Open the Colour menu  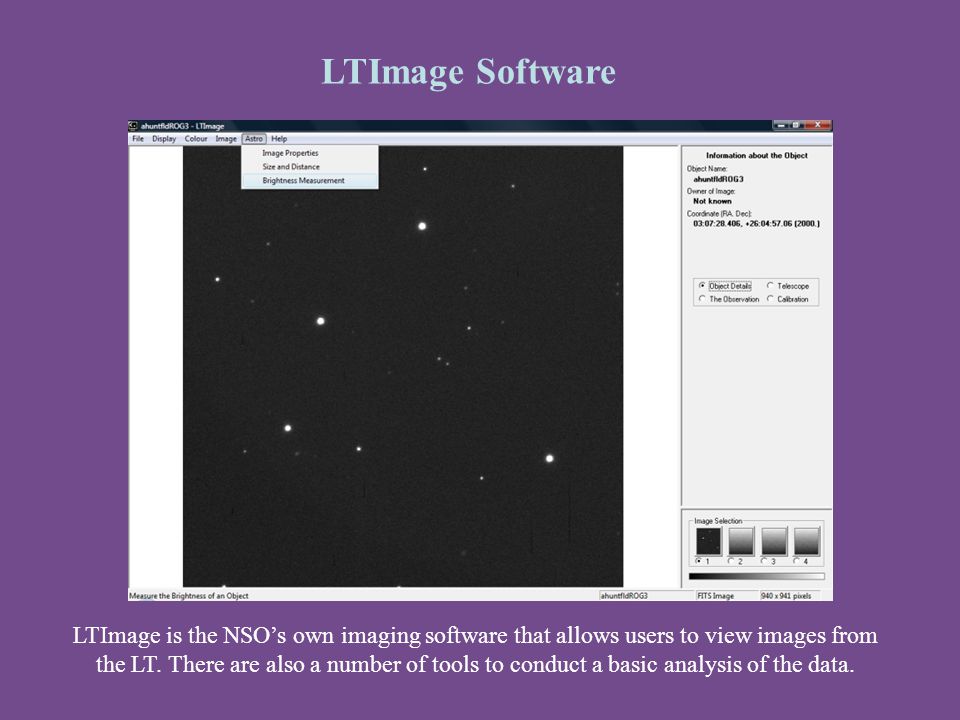pos(196,139)
